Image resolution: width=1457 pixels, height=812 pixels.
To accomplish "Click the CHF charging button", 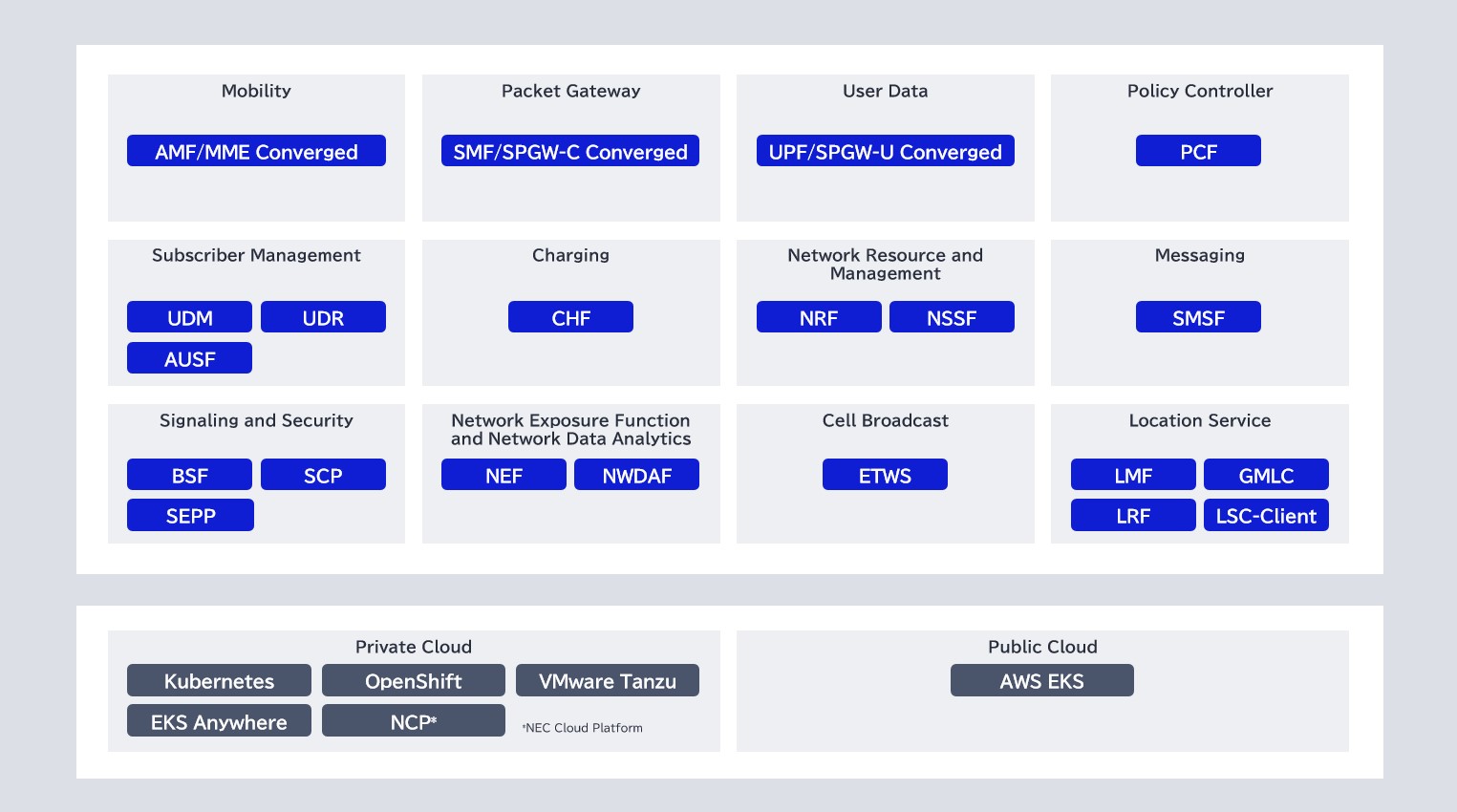I will click(570, 317).
